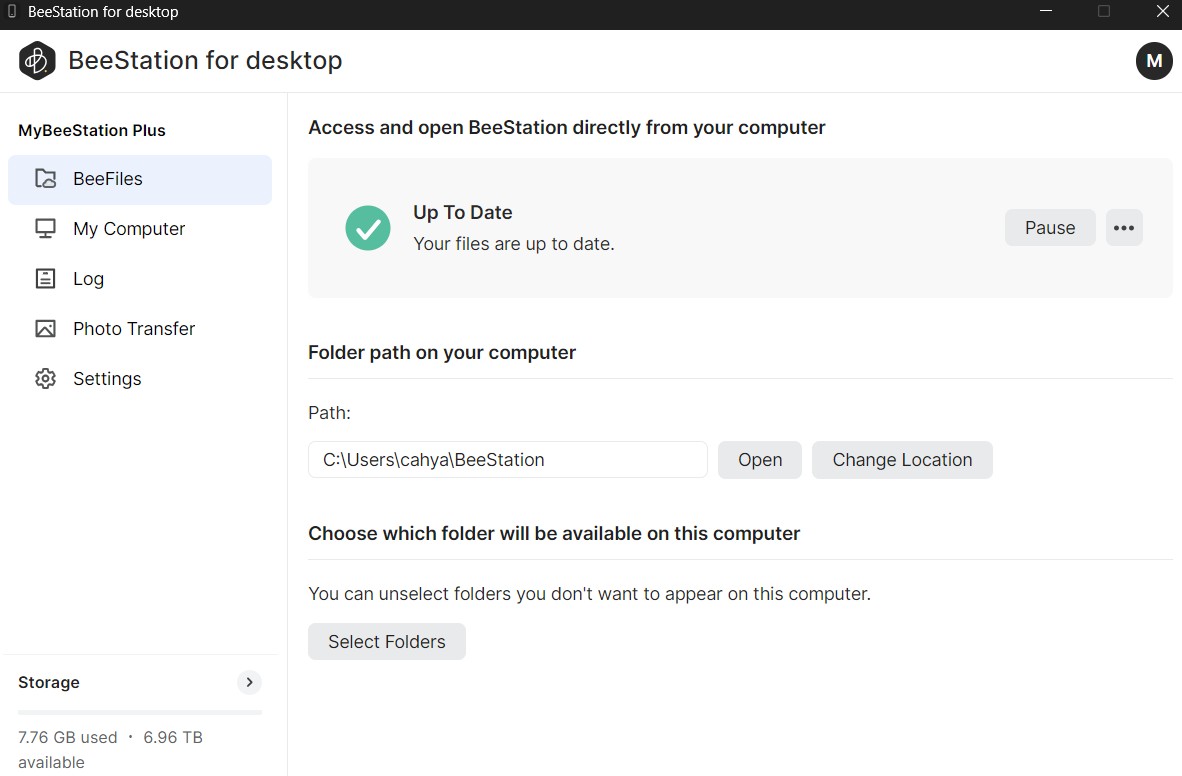Screen dimensions: 1182x776
Task: Click 'Your files are up to date' text
Action: (514, 244)
